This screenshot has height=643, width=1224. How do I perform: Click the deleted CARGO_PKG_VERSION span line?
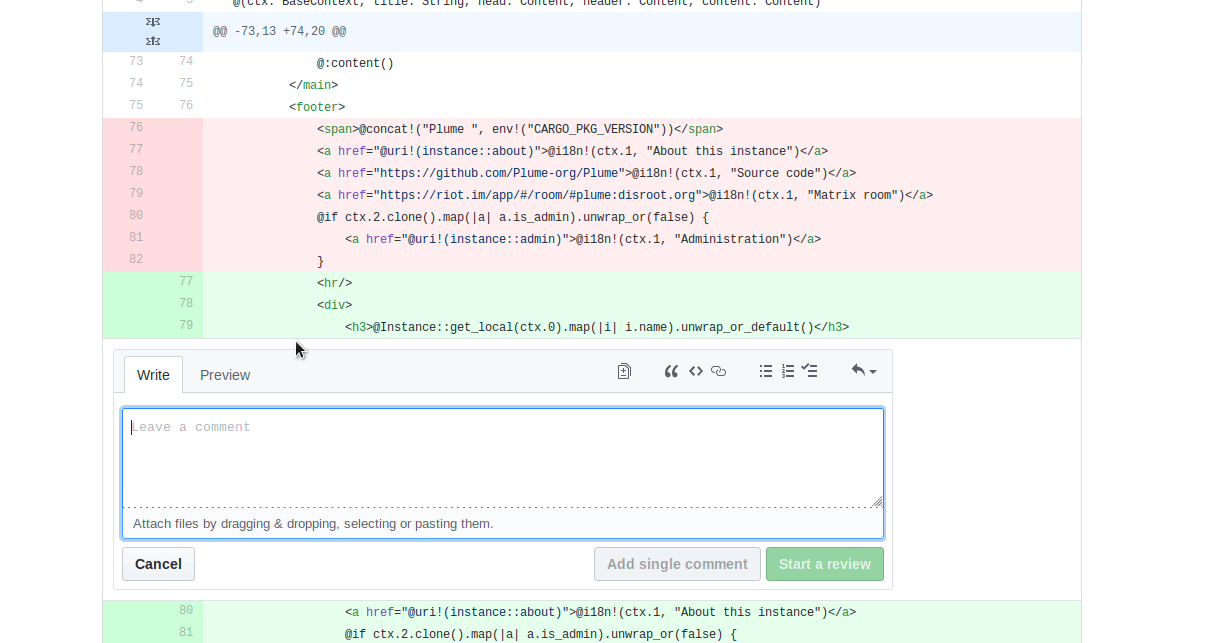coord(642,129)
